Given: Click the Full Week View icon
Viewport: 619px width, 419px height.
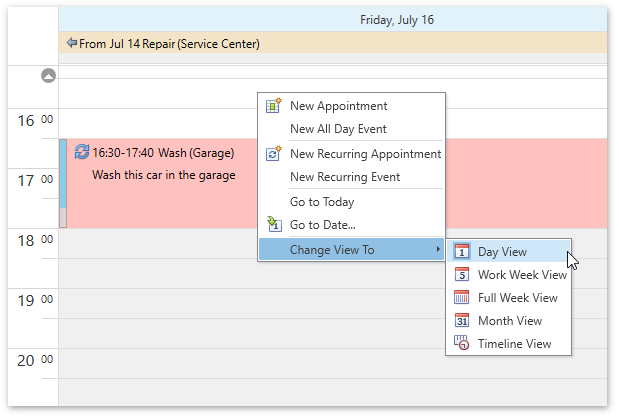Looking at the screenshot, I should click(x=461, y=297).
